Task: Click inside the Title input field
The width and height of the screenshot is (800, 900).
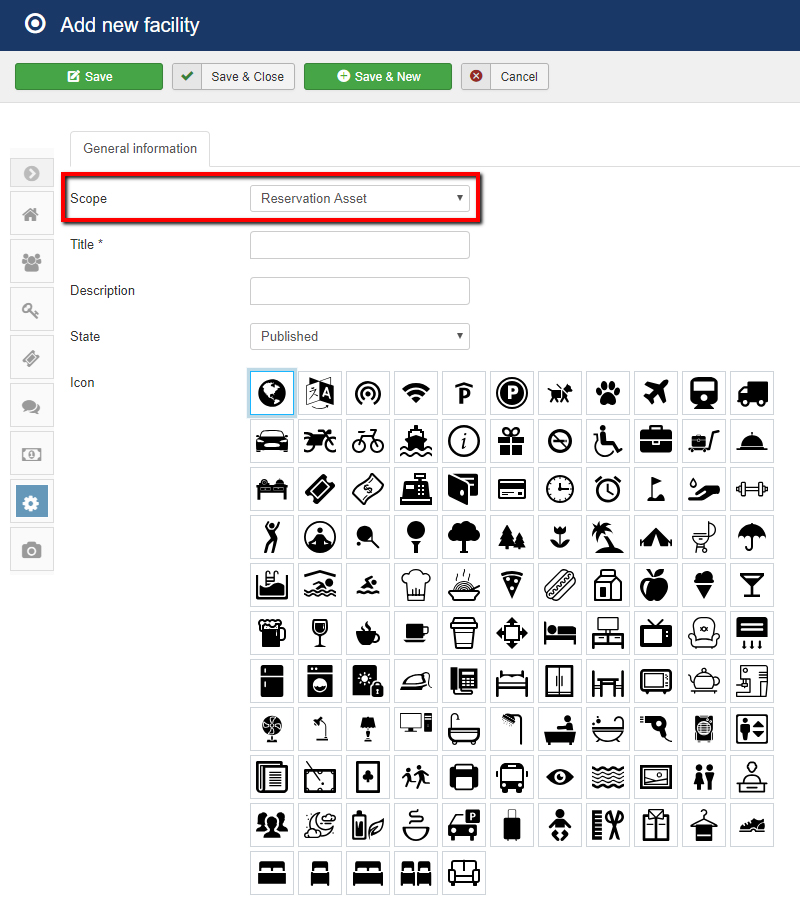Action: pyautogui.click(x=360, y=244)
